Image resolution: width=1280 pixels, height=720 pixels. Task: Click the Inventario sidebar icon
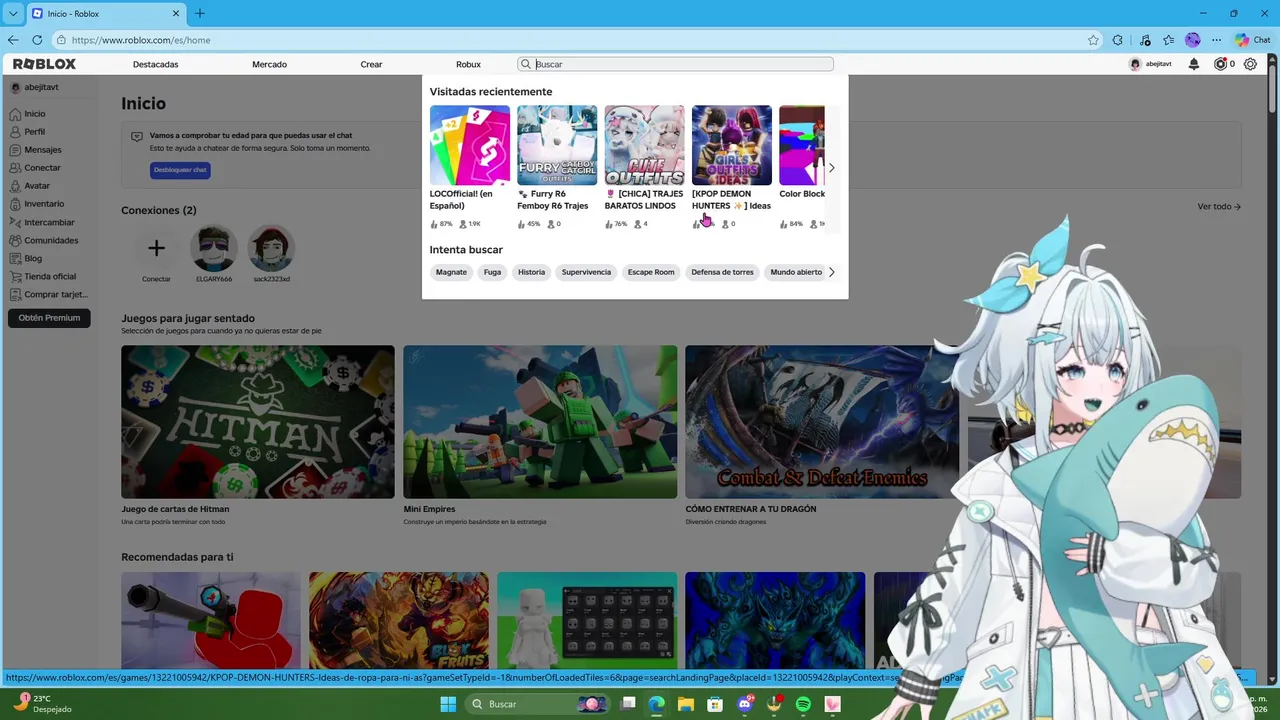(15, 204)
